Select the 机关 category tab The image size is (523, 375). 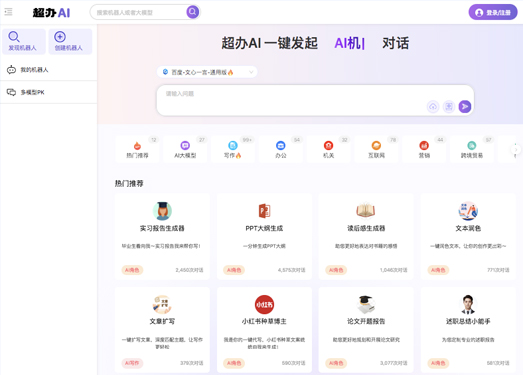pos(329,149)
